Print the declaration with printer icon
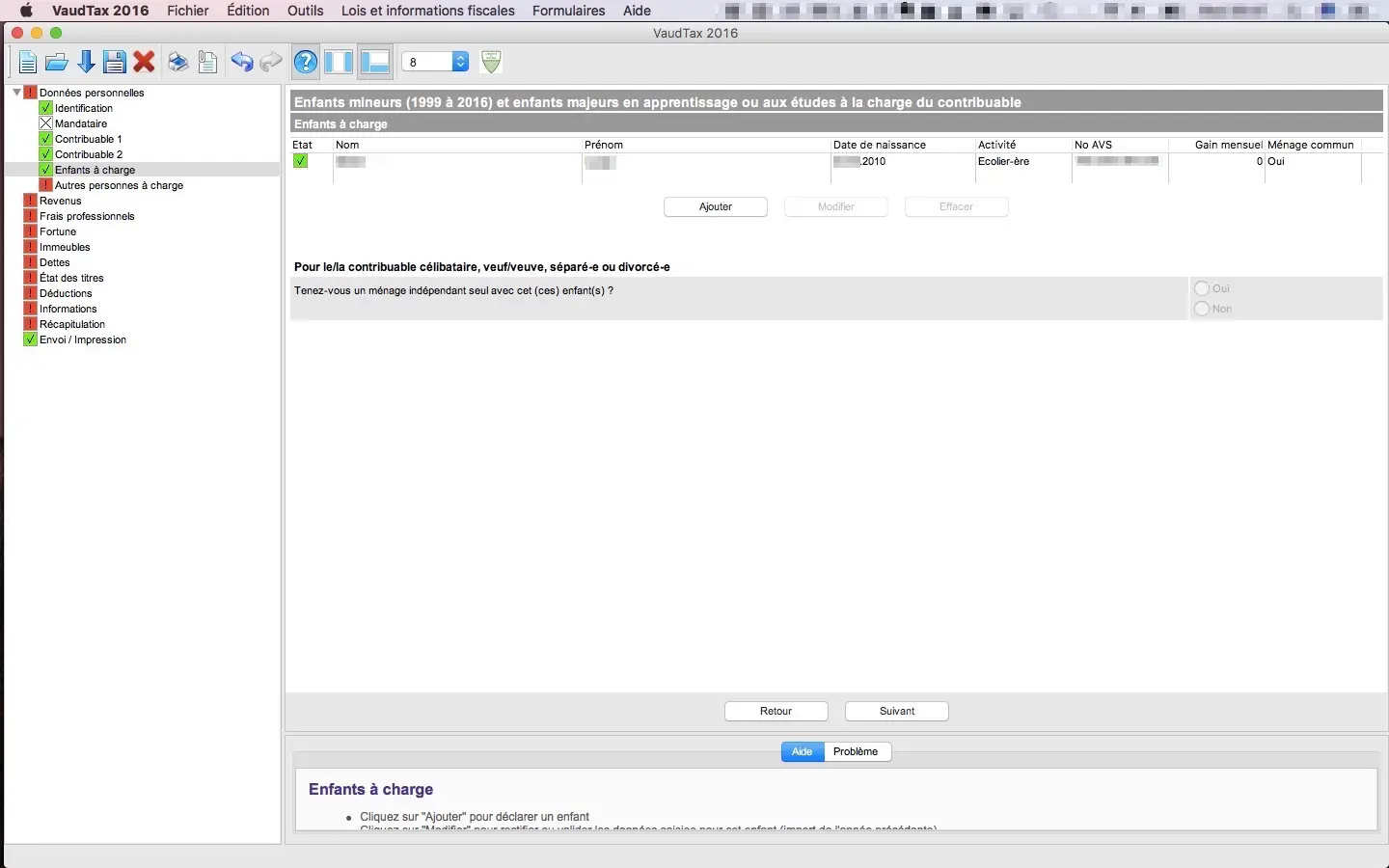 [x=177, y=63]
